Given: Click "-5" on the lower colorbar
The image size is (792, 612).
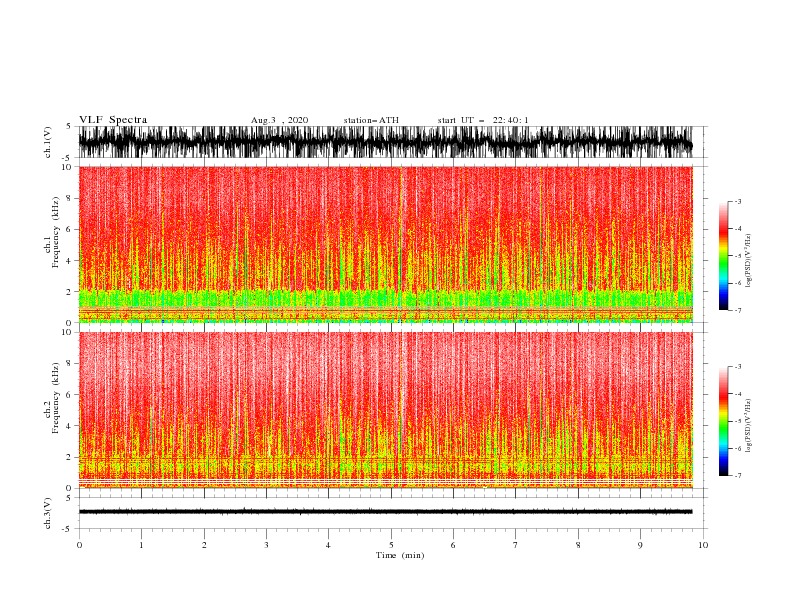Looking at the screenshot, I should point(738,421).
